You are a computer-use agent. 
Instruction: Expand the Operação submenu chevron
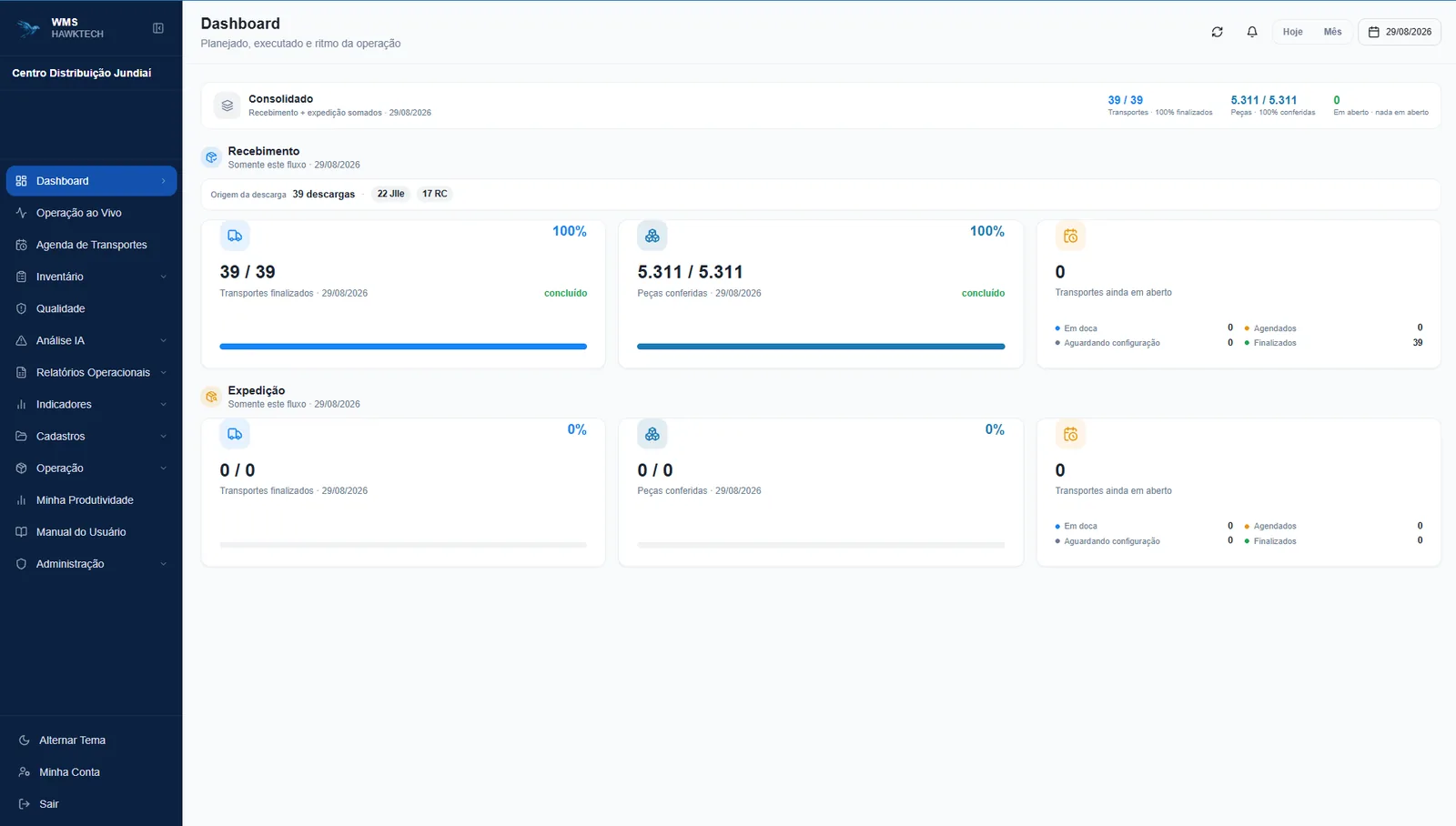[x=164, y=468]
